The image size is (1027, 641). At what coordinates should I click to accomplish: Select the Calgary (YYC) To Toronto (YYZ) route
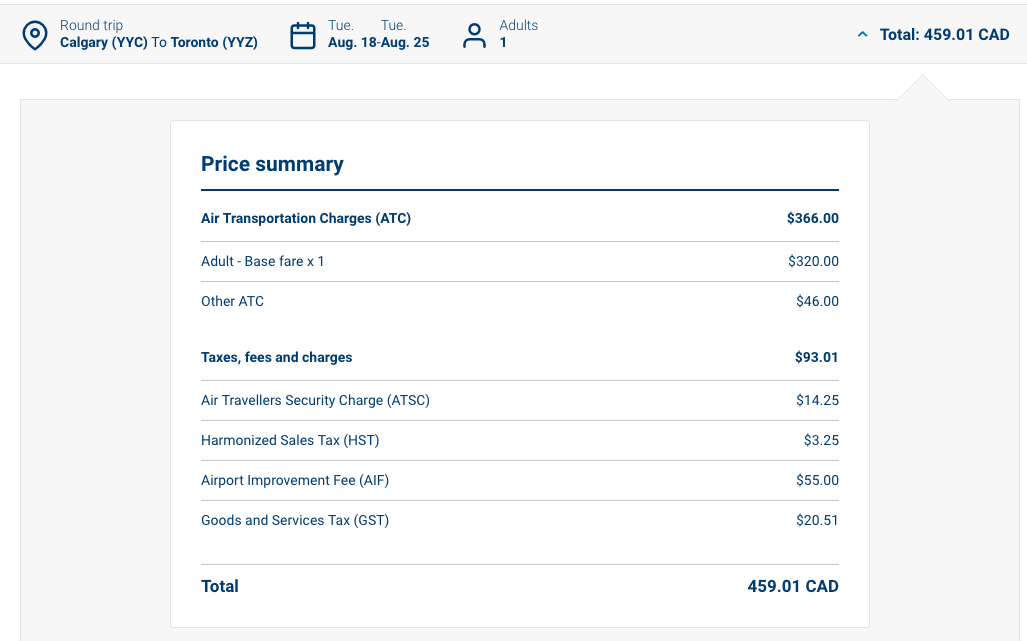[159, 43]
